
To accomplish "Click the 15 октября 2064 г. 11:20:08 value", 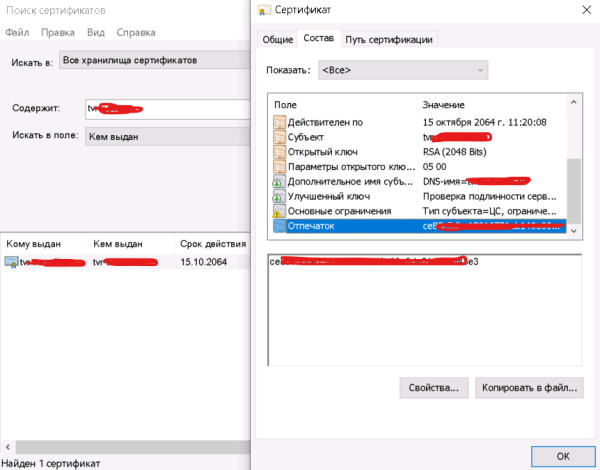I will [x=484, y=122].
